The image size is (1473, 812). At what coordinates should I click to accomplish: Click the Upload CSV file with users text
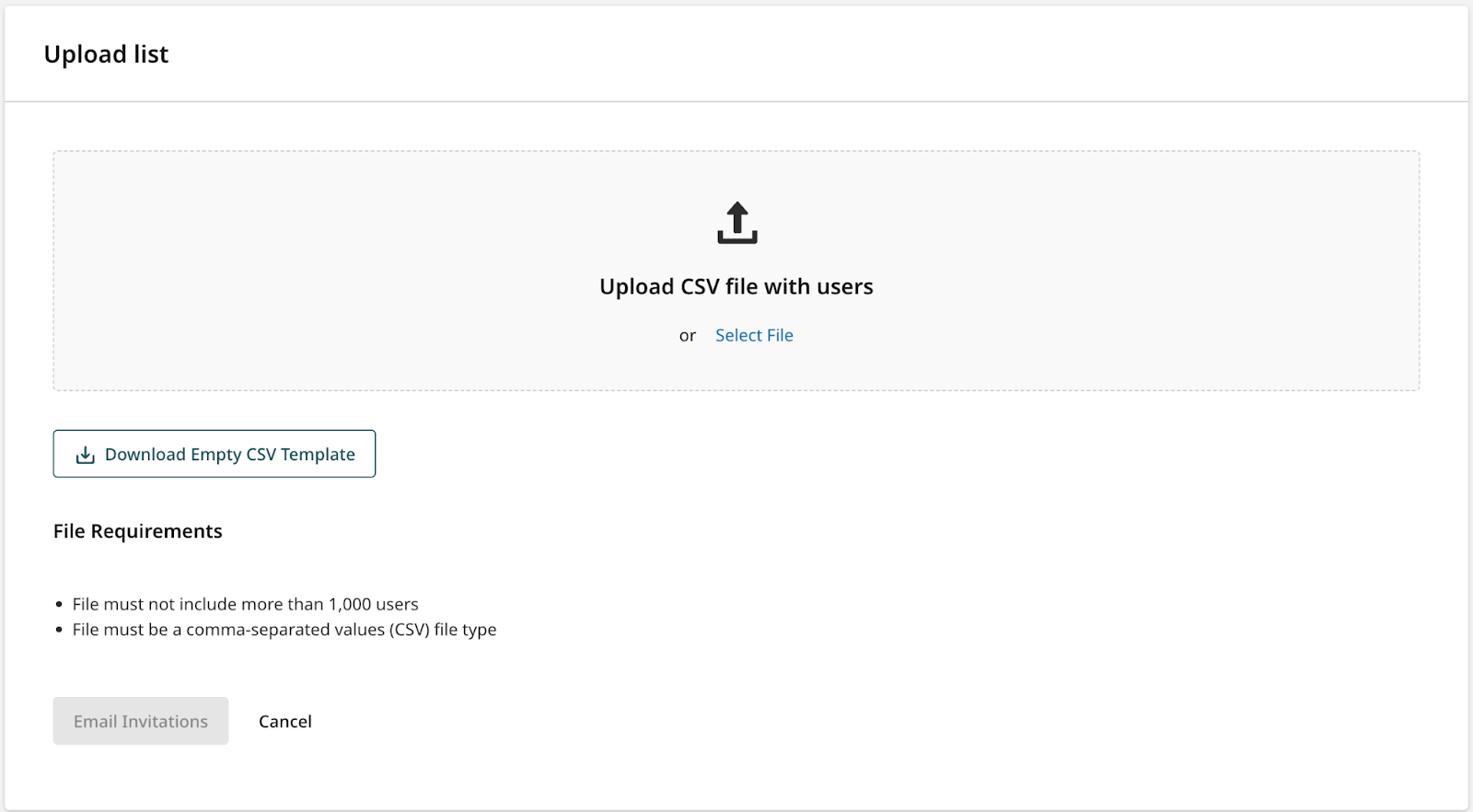tap(736, 286)
